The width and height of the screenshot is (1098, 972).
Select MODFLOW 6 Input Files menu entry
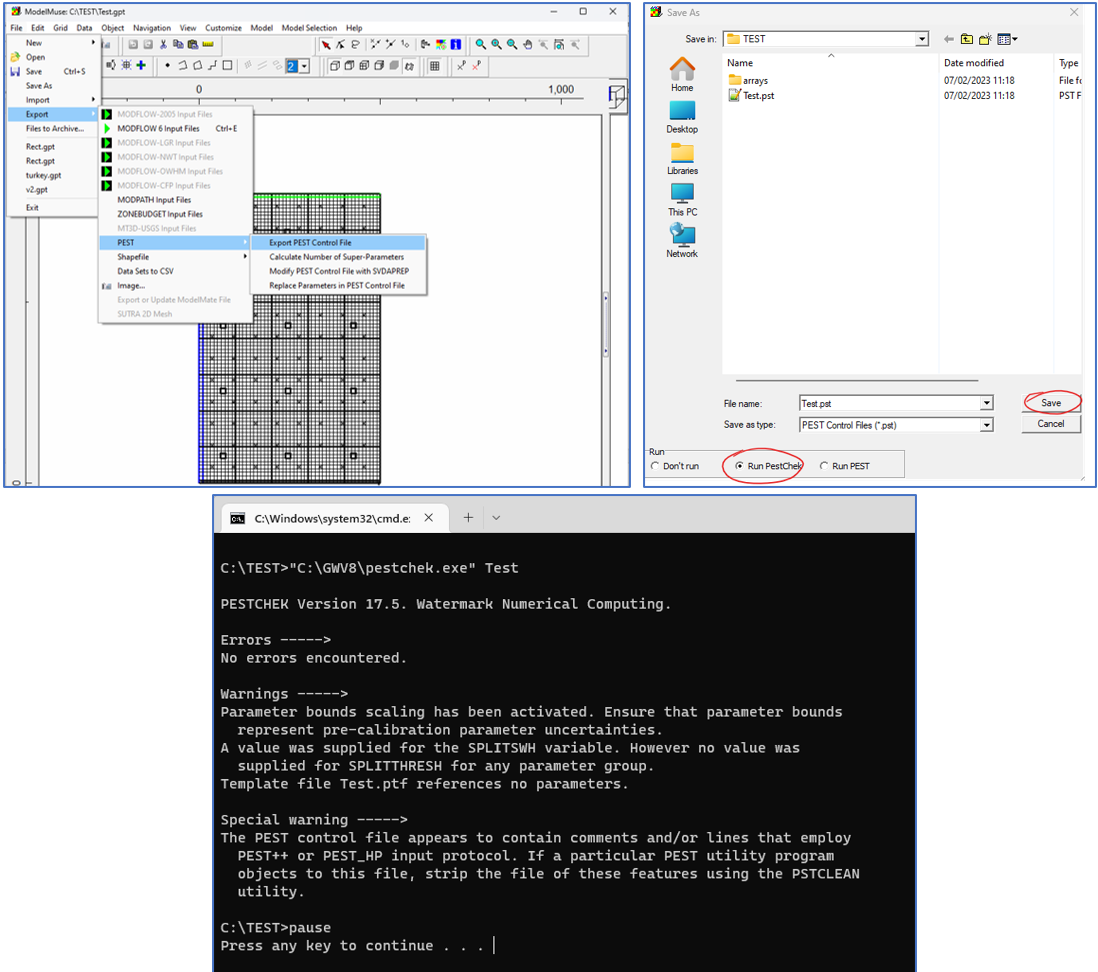176,128
